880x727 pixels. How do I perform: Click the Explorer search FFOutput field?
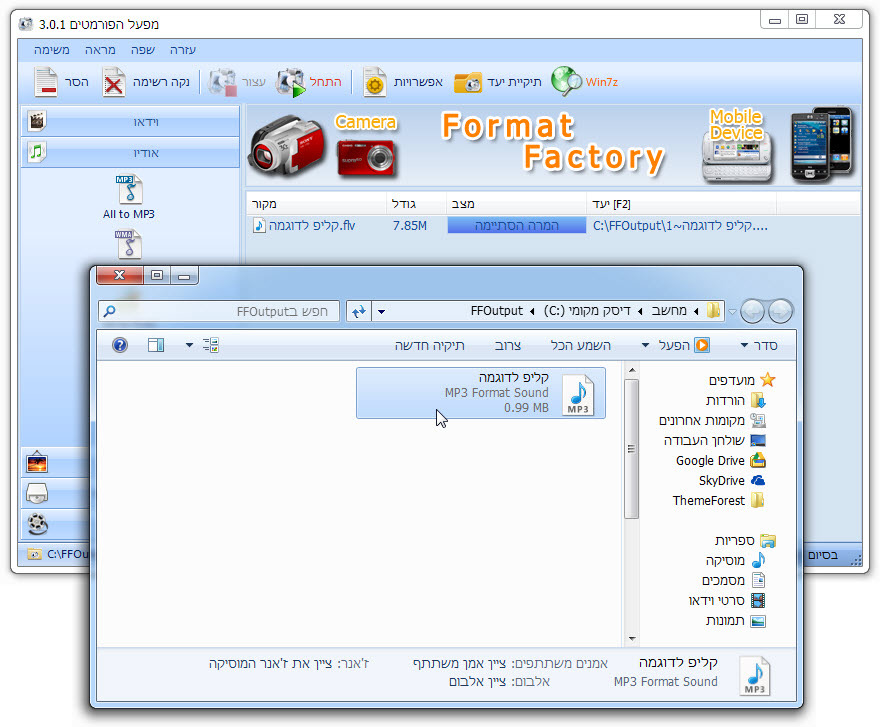219,312
